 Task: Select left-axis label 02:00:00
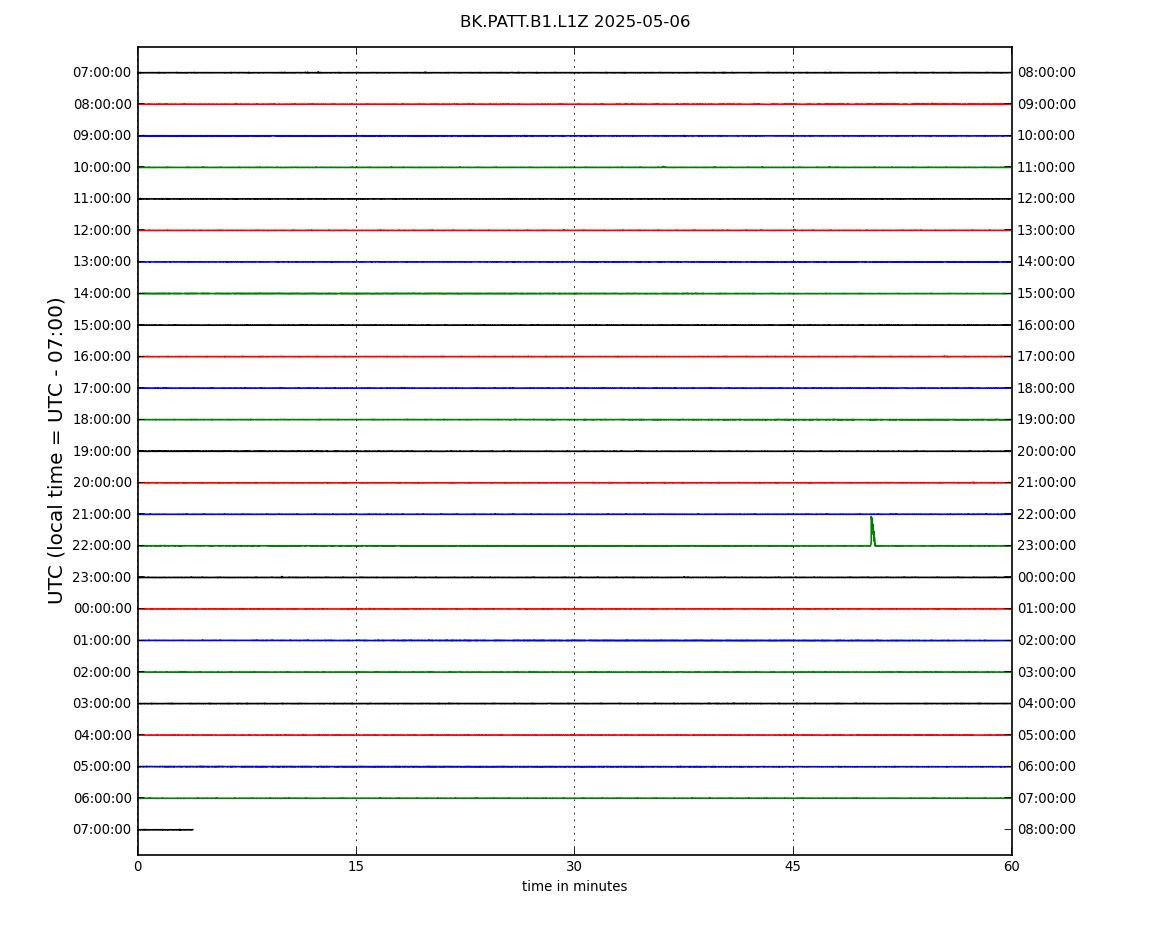point(102,672)
